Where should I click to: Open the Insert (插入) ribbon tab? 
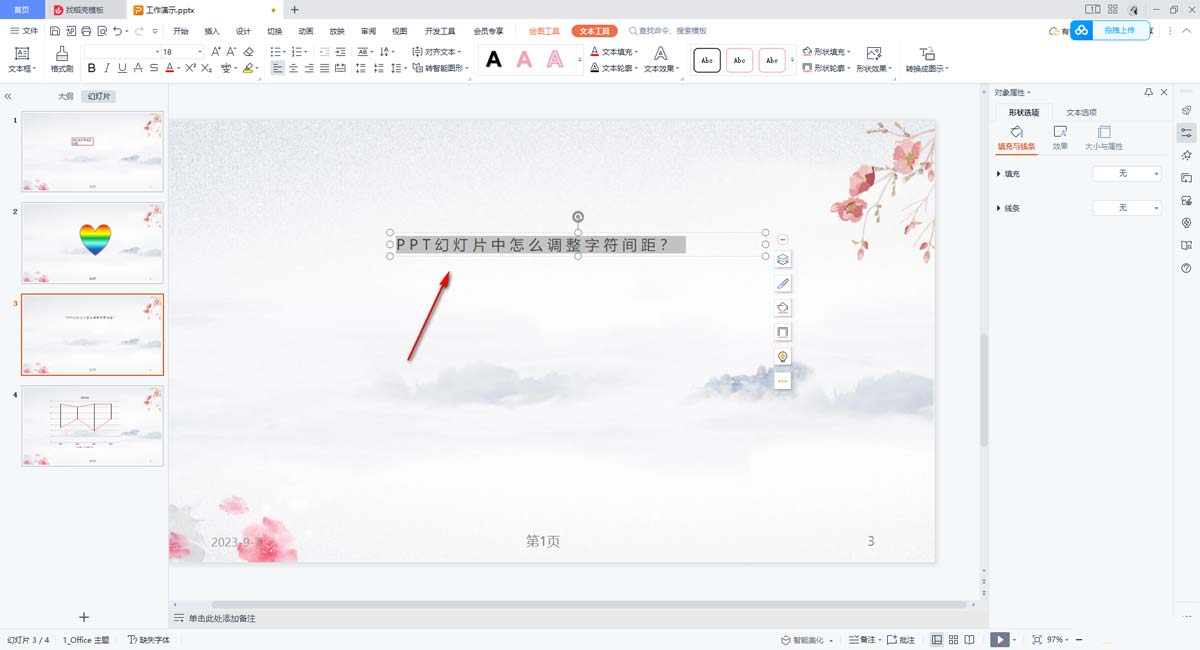212,31
